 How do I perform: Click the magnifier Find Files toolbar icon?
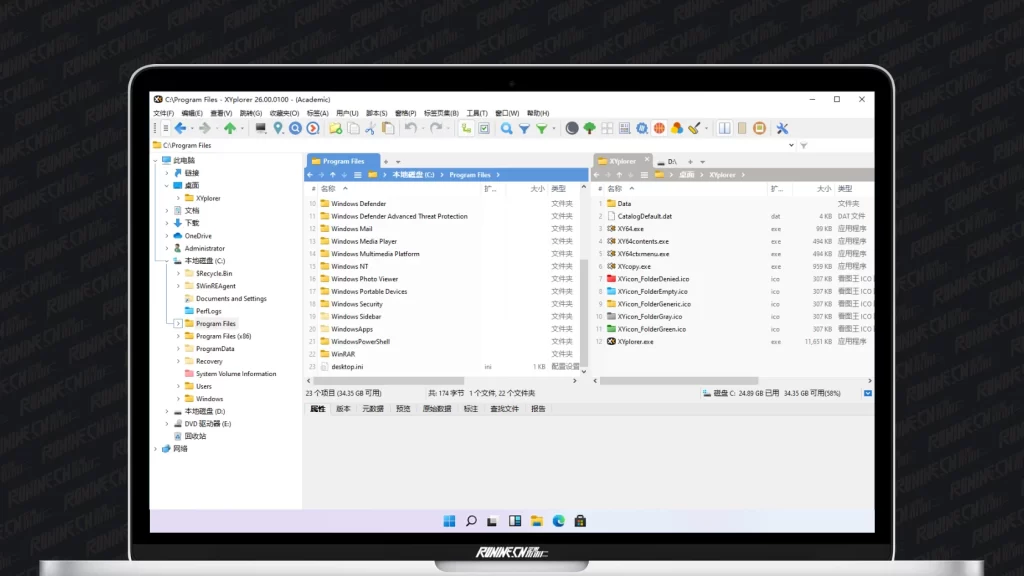[507, 128]
